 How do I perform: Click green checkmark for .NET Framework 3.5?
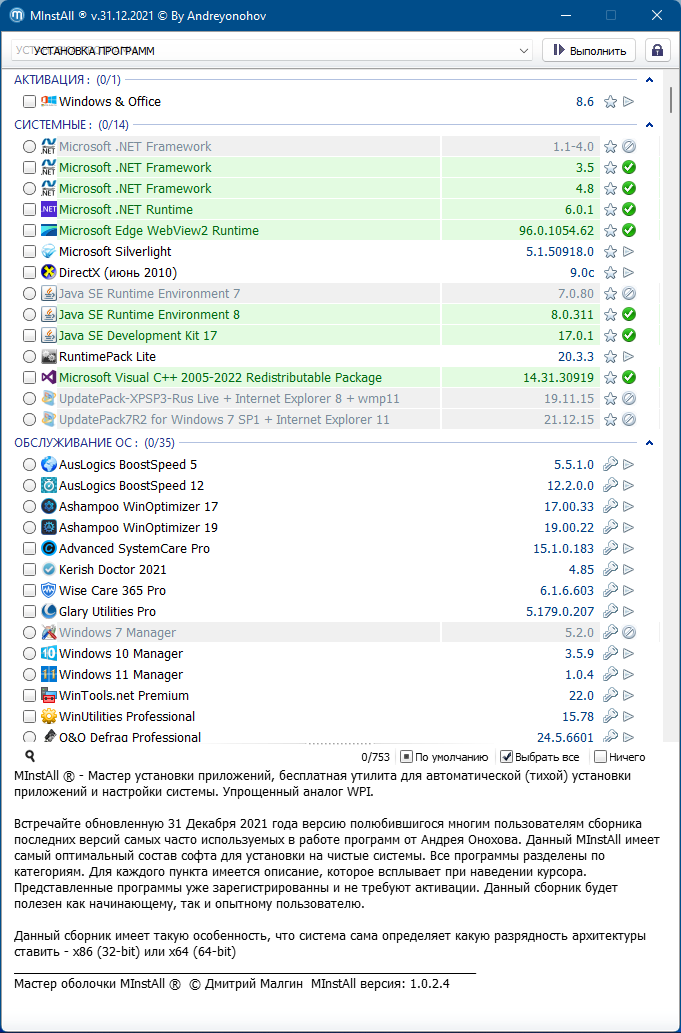(x=629, y=167)
